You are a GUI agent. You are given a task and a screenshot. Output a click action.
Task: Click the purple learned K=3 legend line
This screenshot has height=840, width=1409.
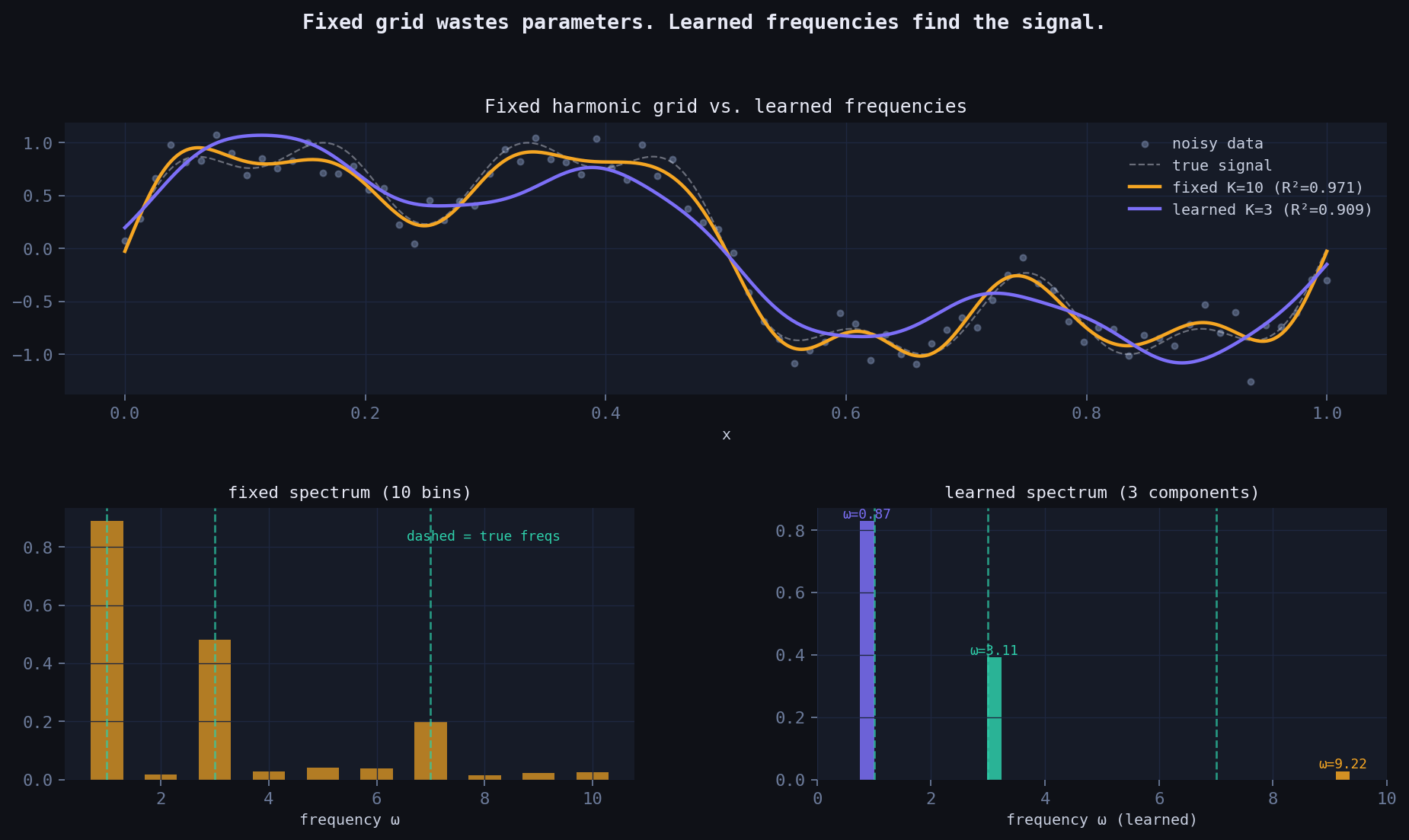pos(1145,209)
